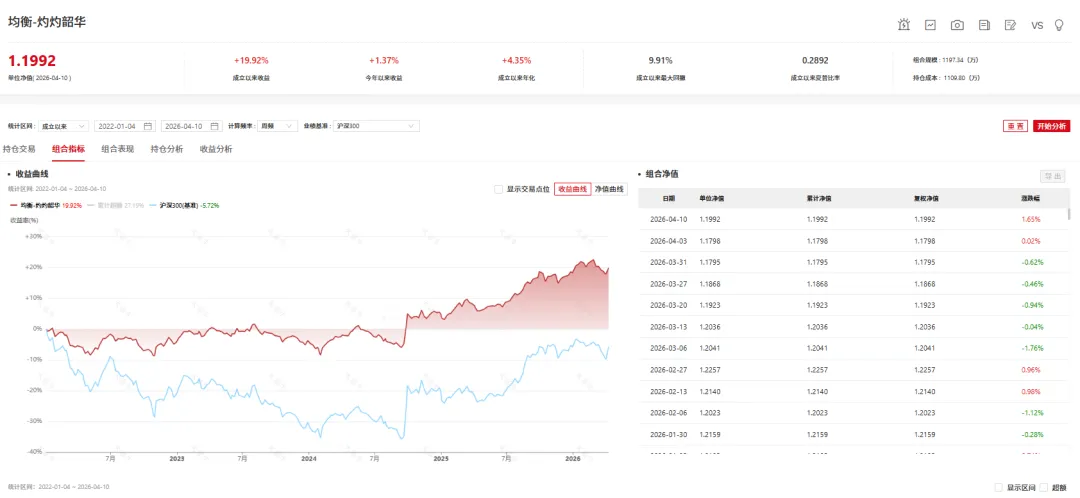Click the 日期 column header
This screenshot has height=498, width=1080.
click(x=669, y=198)
